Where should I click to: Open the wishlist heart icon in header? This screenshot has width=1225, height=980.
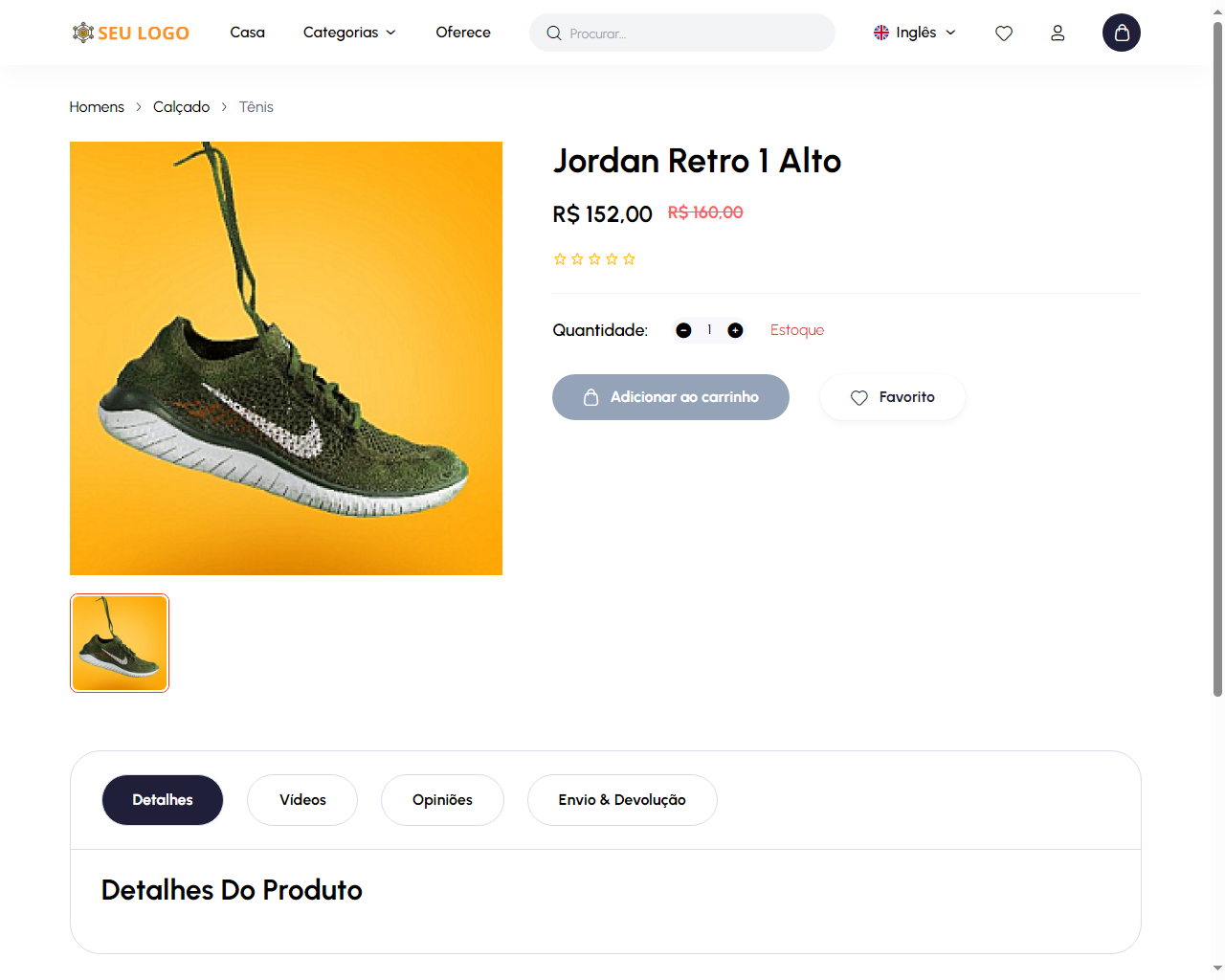point(1003,33)
